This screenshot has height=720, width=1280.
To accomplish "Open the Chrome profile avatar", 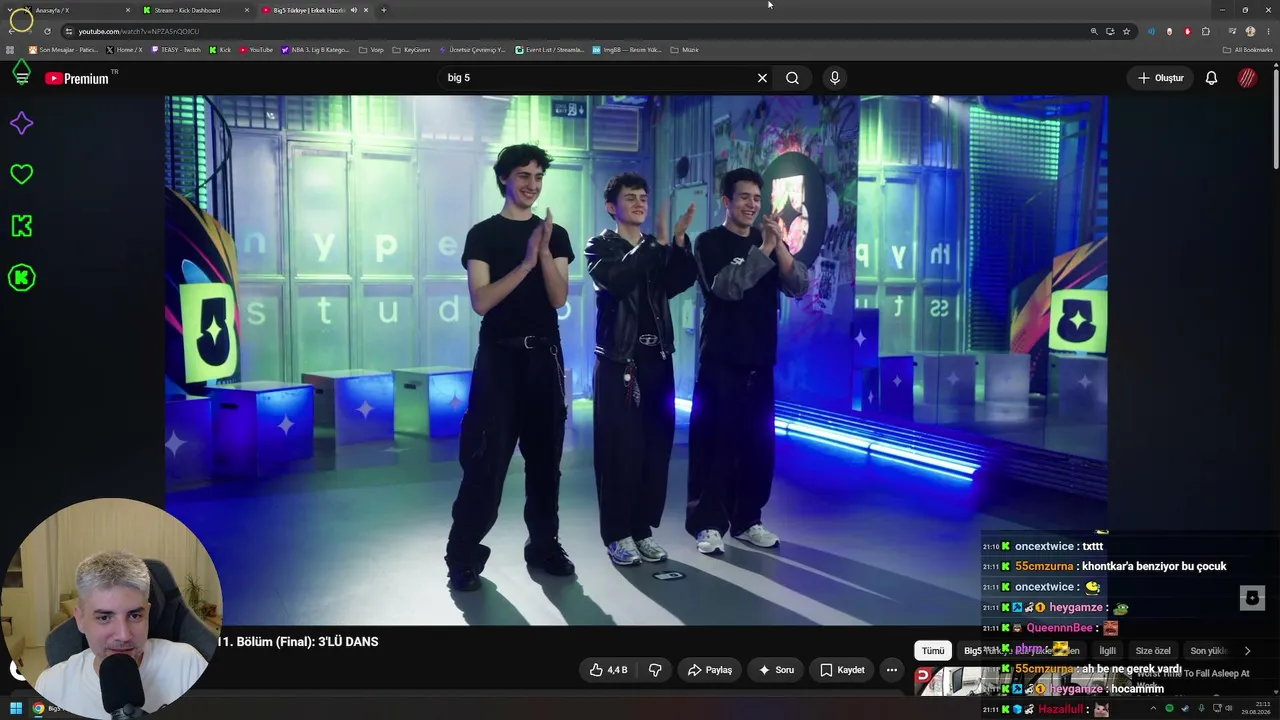I will [x=1250, y=31].
